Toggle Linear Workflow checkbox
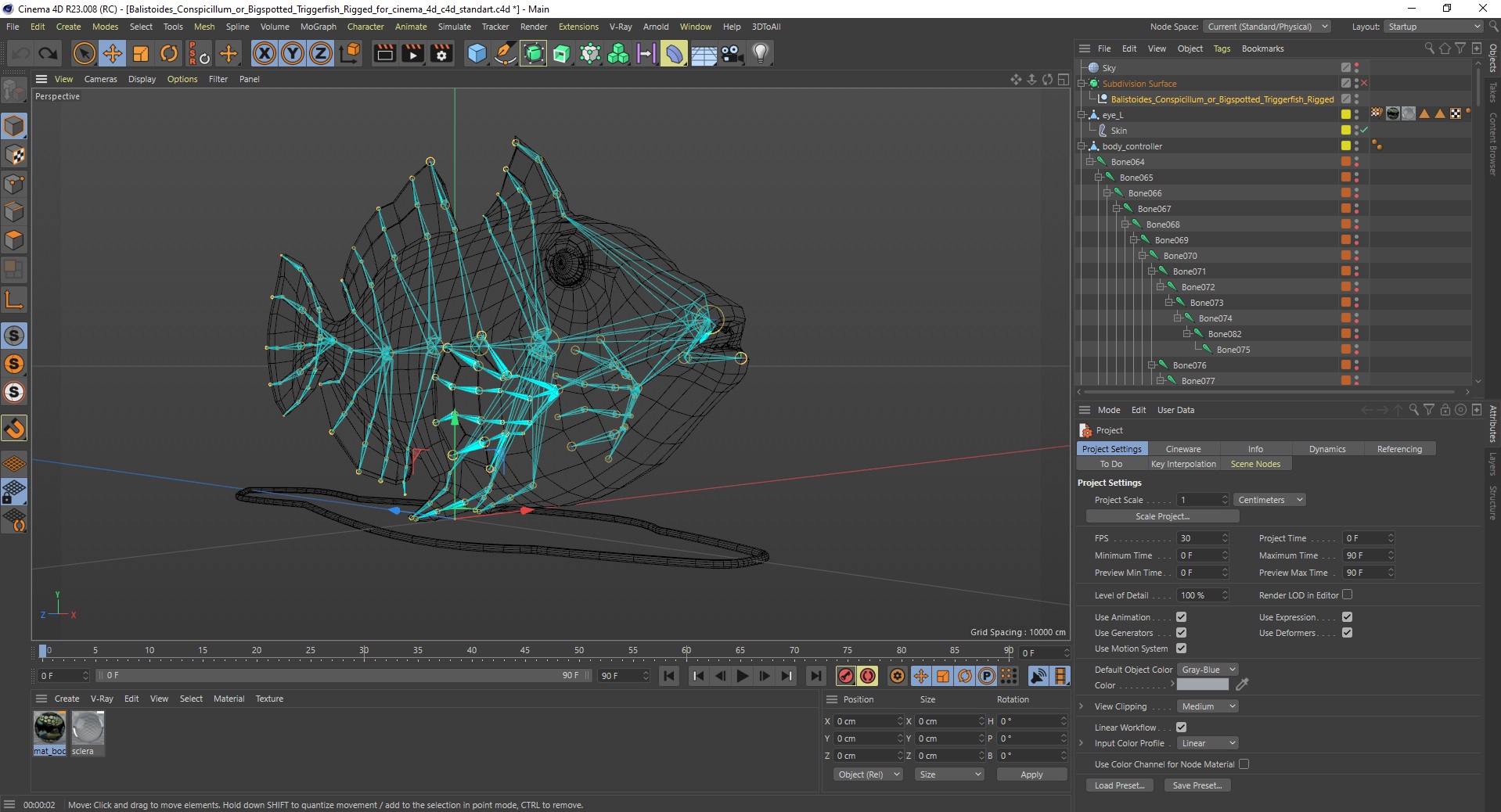Image resolution: width=1501 pixels, height=812 pixels. point(1181,728)
